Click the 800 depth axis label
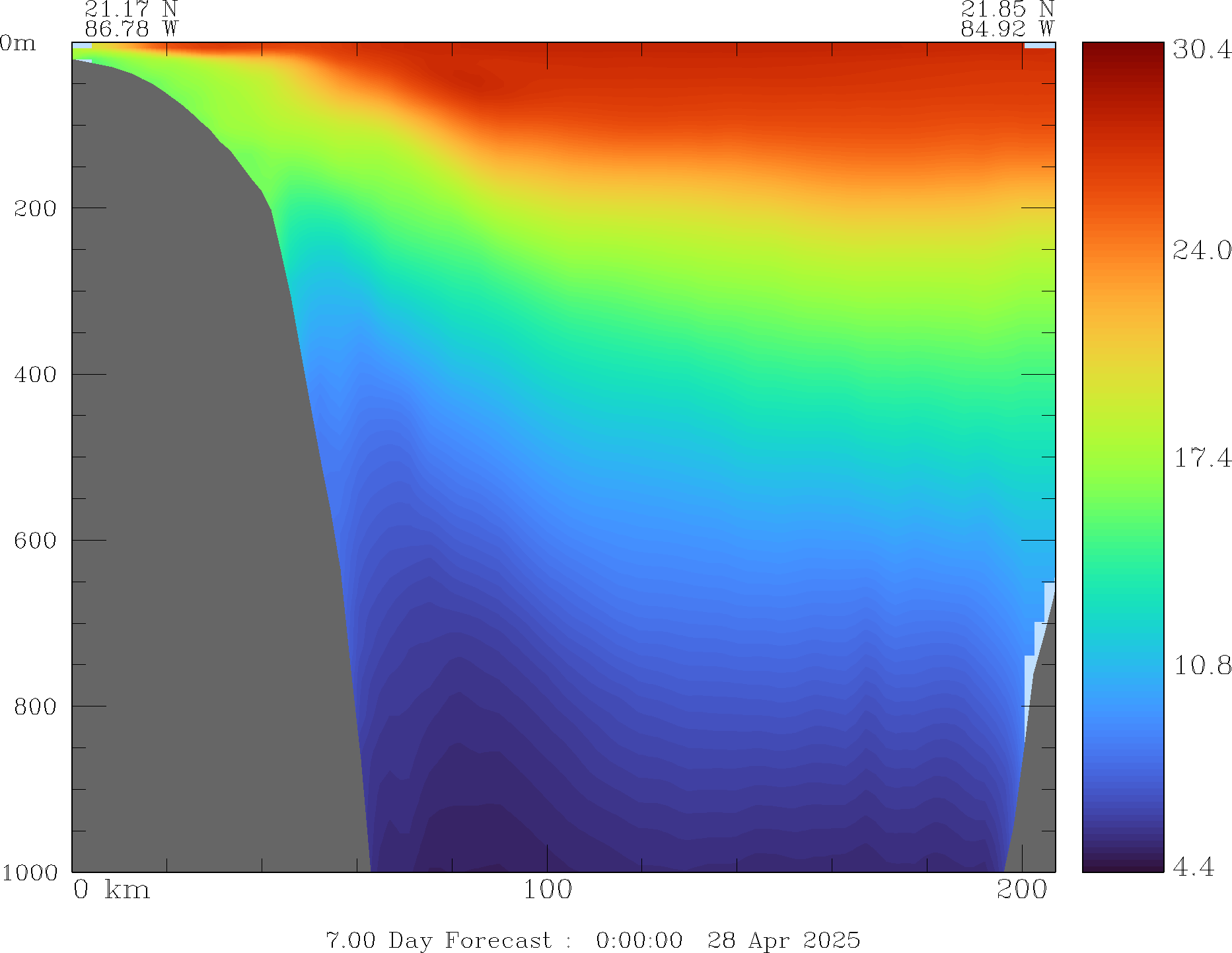Image resolution: width=1232 pixels, height=953 pixels. click(36, 706)
